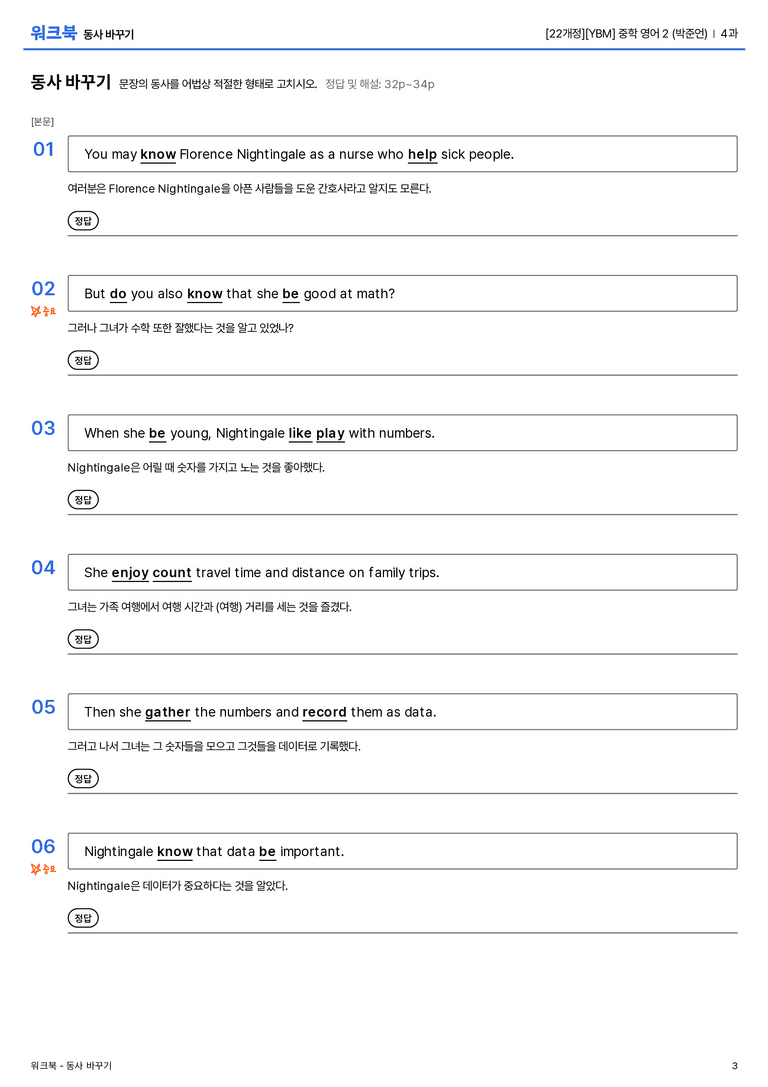The width and height of the screenshot is (768, 1087).
Task: Click the underlined word 'count' in sentence 04
Action: (172, 573)
